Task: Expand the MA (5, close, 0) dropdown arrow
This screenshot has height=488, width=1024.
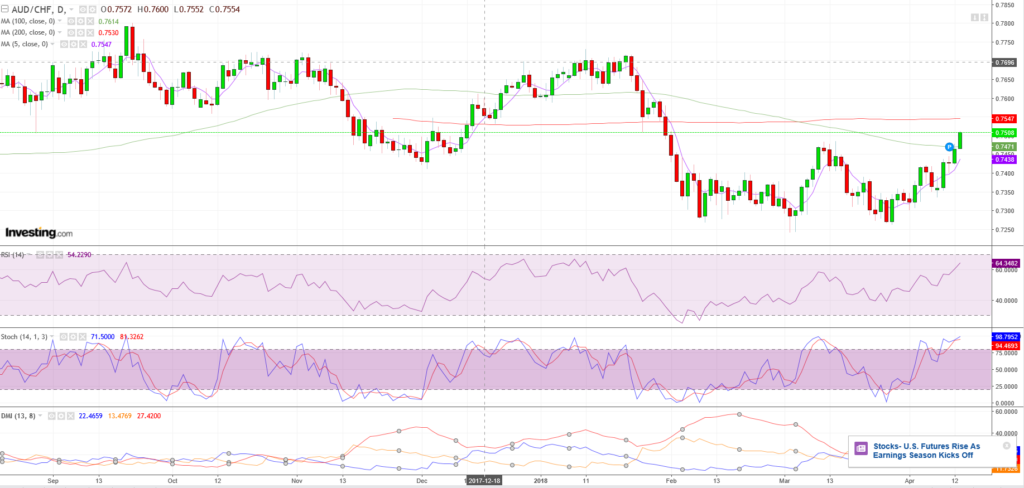Action: (52, 44)
